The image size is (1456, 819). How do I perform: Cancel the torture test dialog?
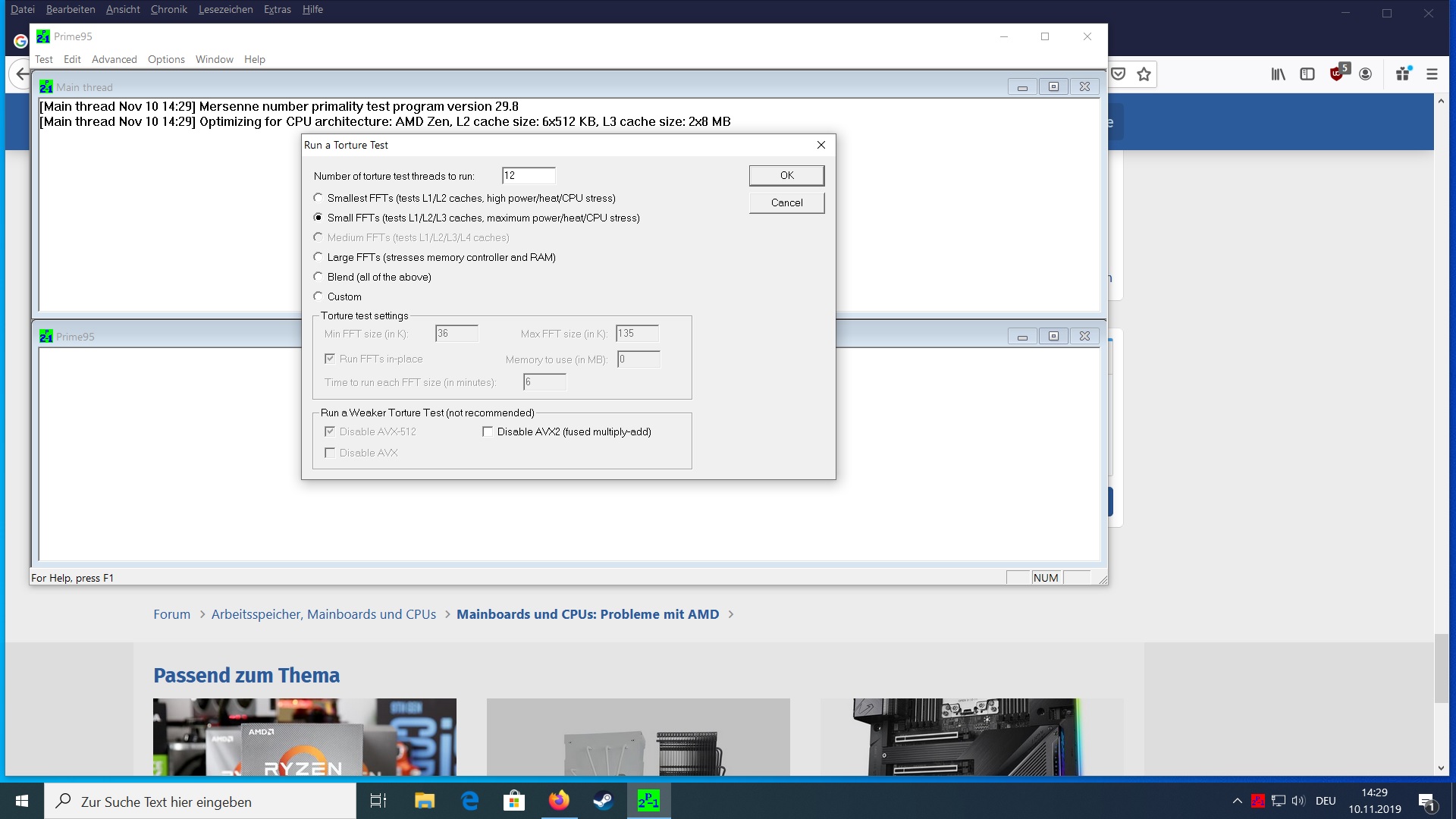pos(786,202)
